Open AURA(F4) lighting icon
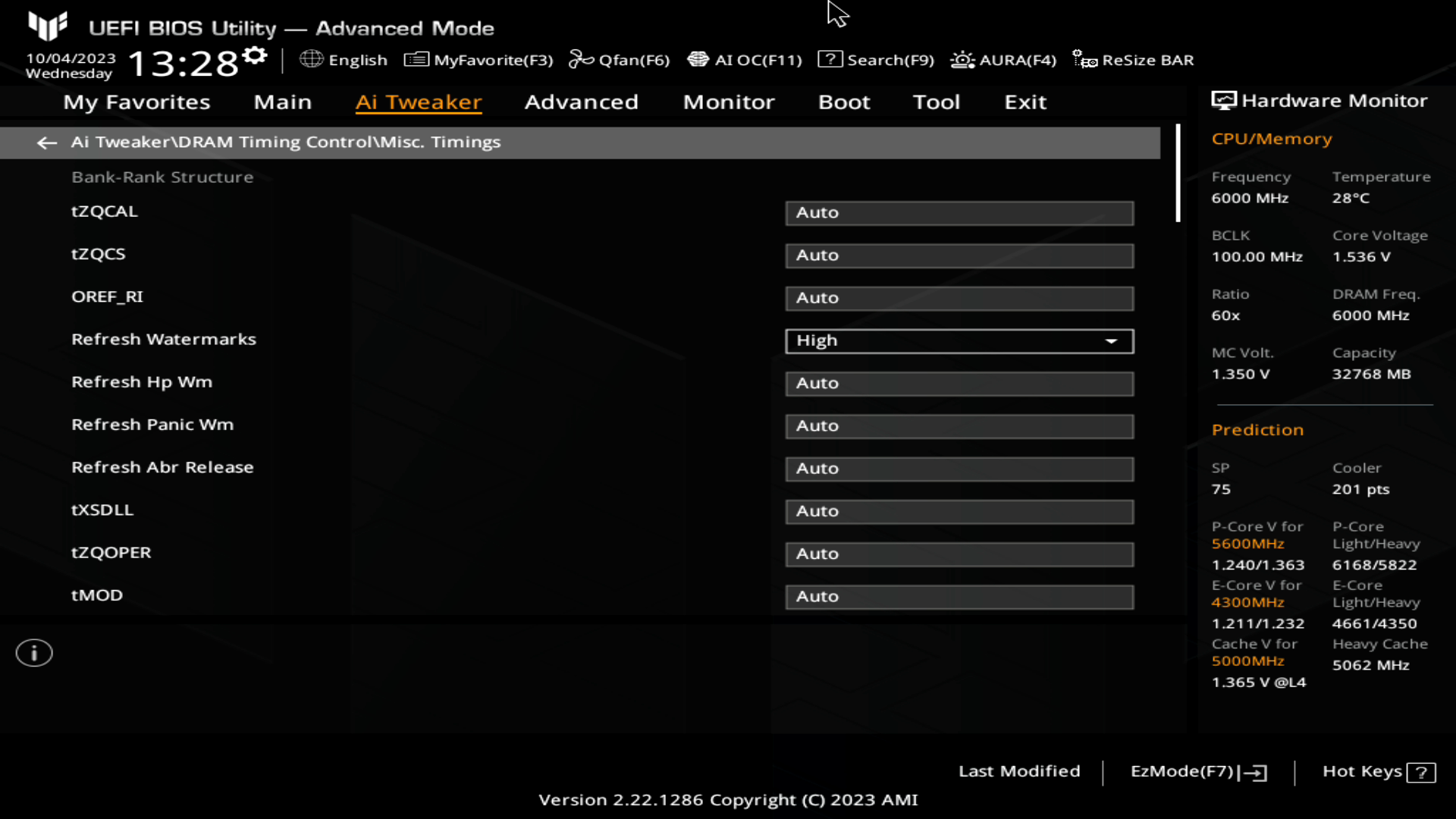The image size is (1456, 819). tap(962, 59)
